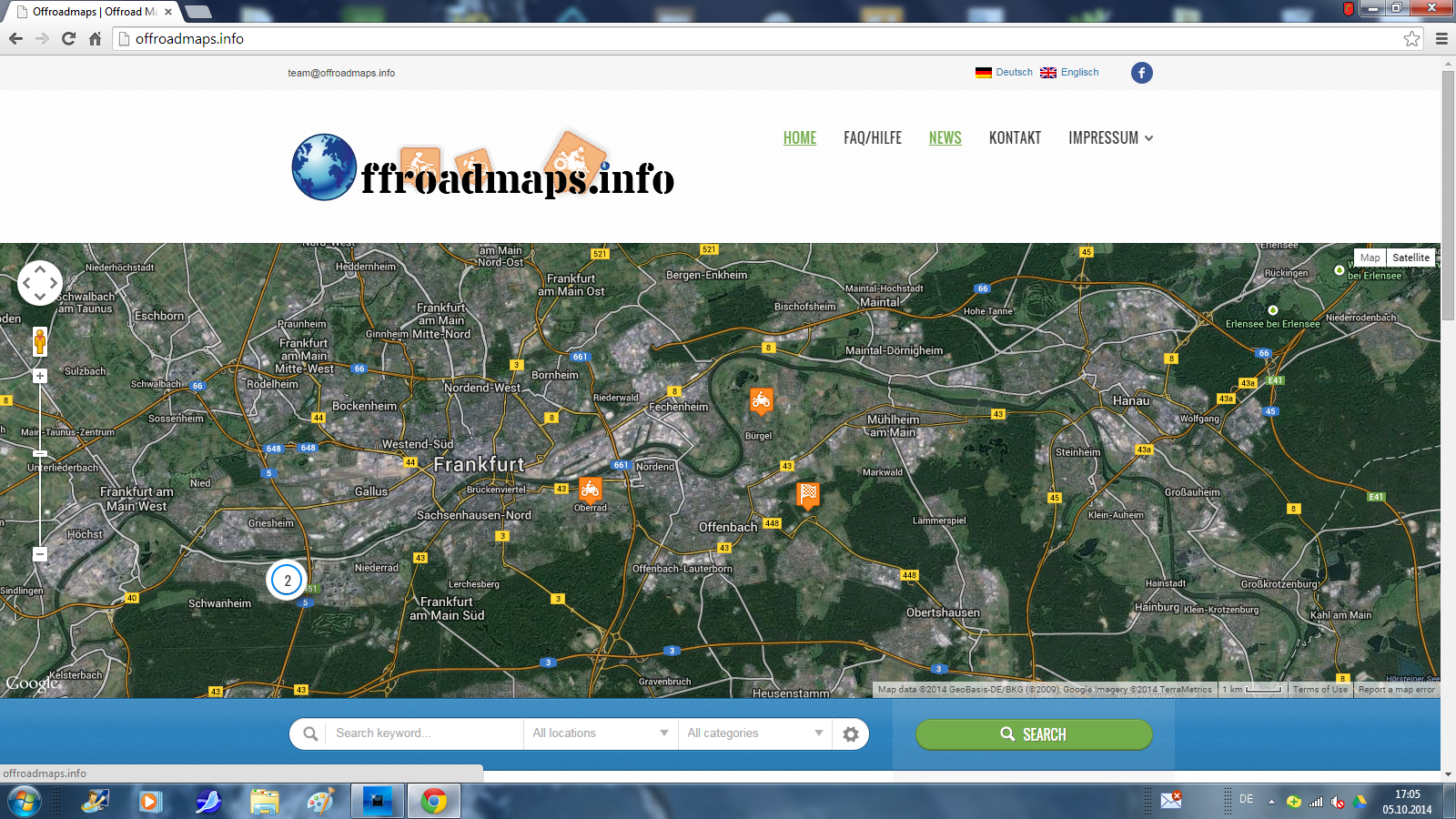Expand the All locations dropdown
The image size is (1456, 819).
[601, 733]
